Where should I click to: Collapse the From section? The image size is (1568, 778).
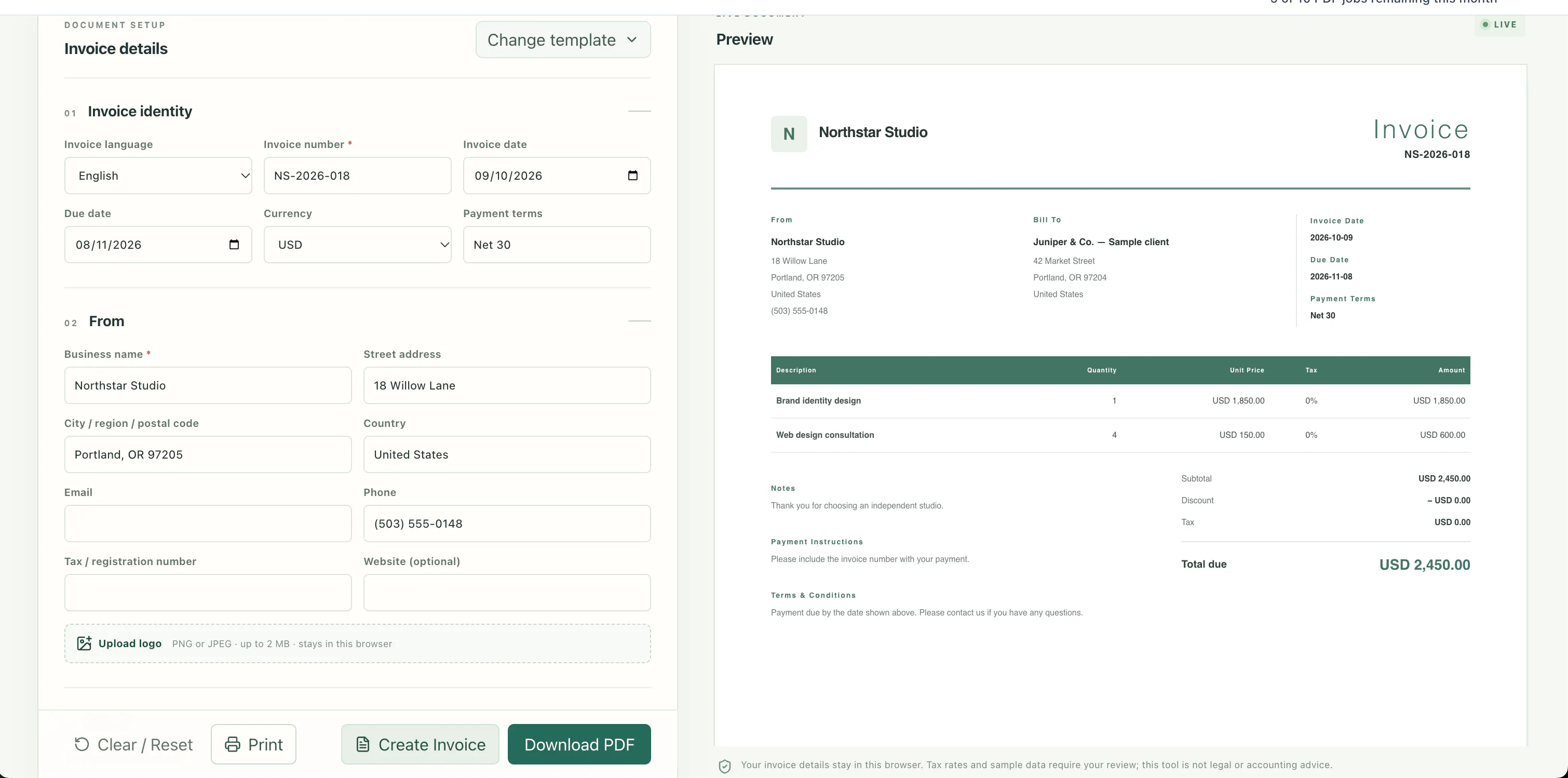click(639, 321)
